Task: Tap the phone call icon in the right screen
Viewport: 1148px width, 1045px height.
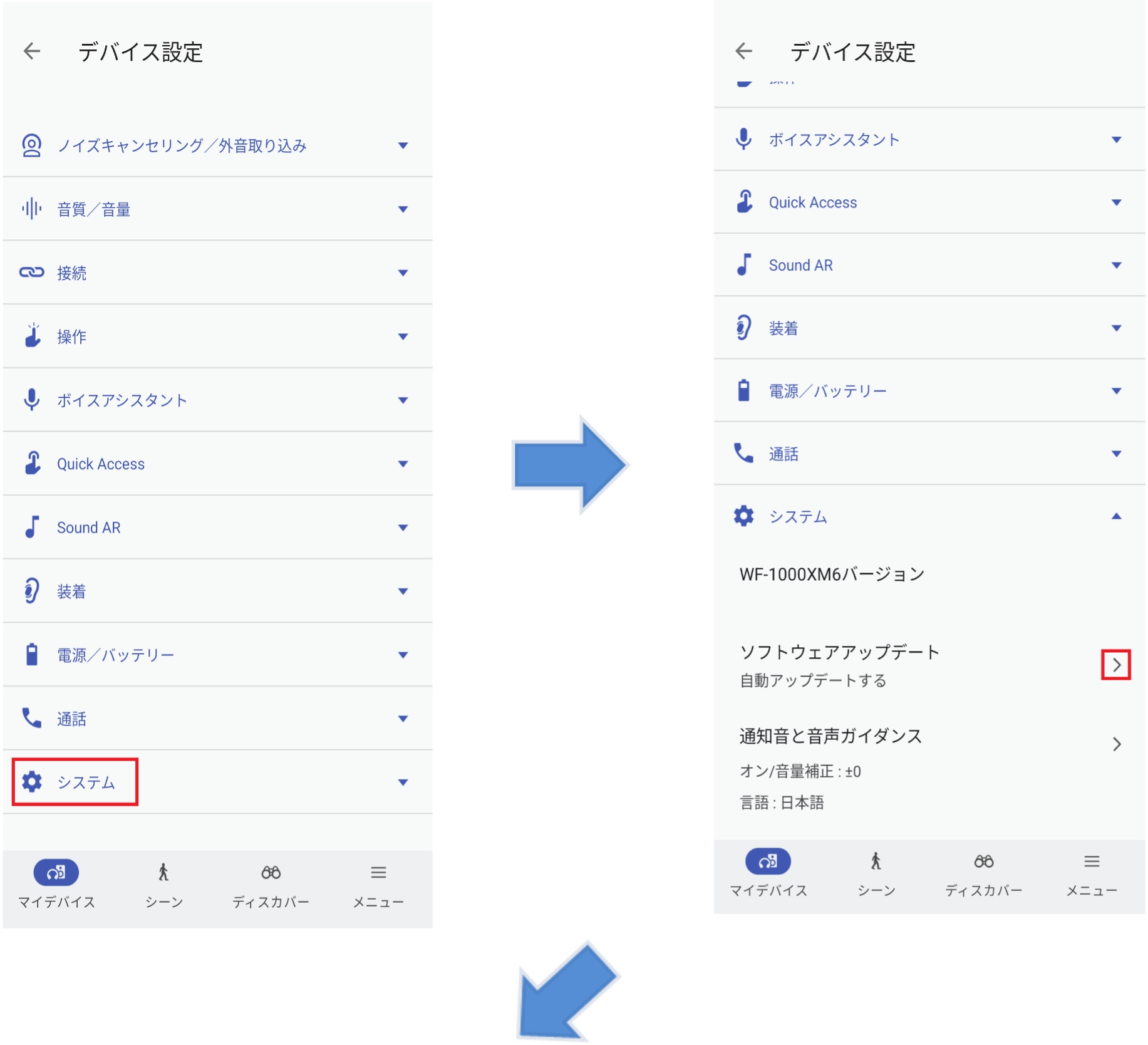Action: (743, 453)
